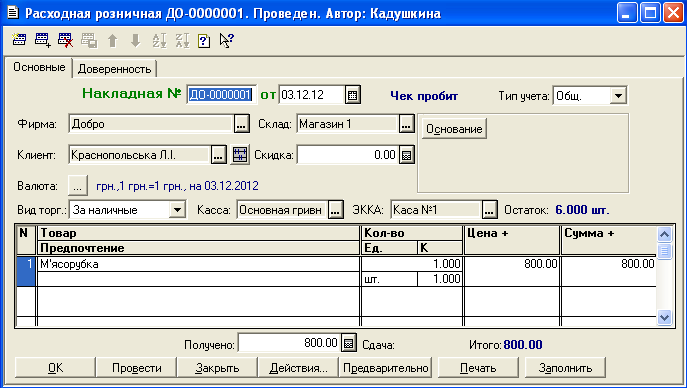The width and height of the screenshot is (687, 388).
Task: Click the Чек пробит status text
Action: coord(424,96)
